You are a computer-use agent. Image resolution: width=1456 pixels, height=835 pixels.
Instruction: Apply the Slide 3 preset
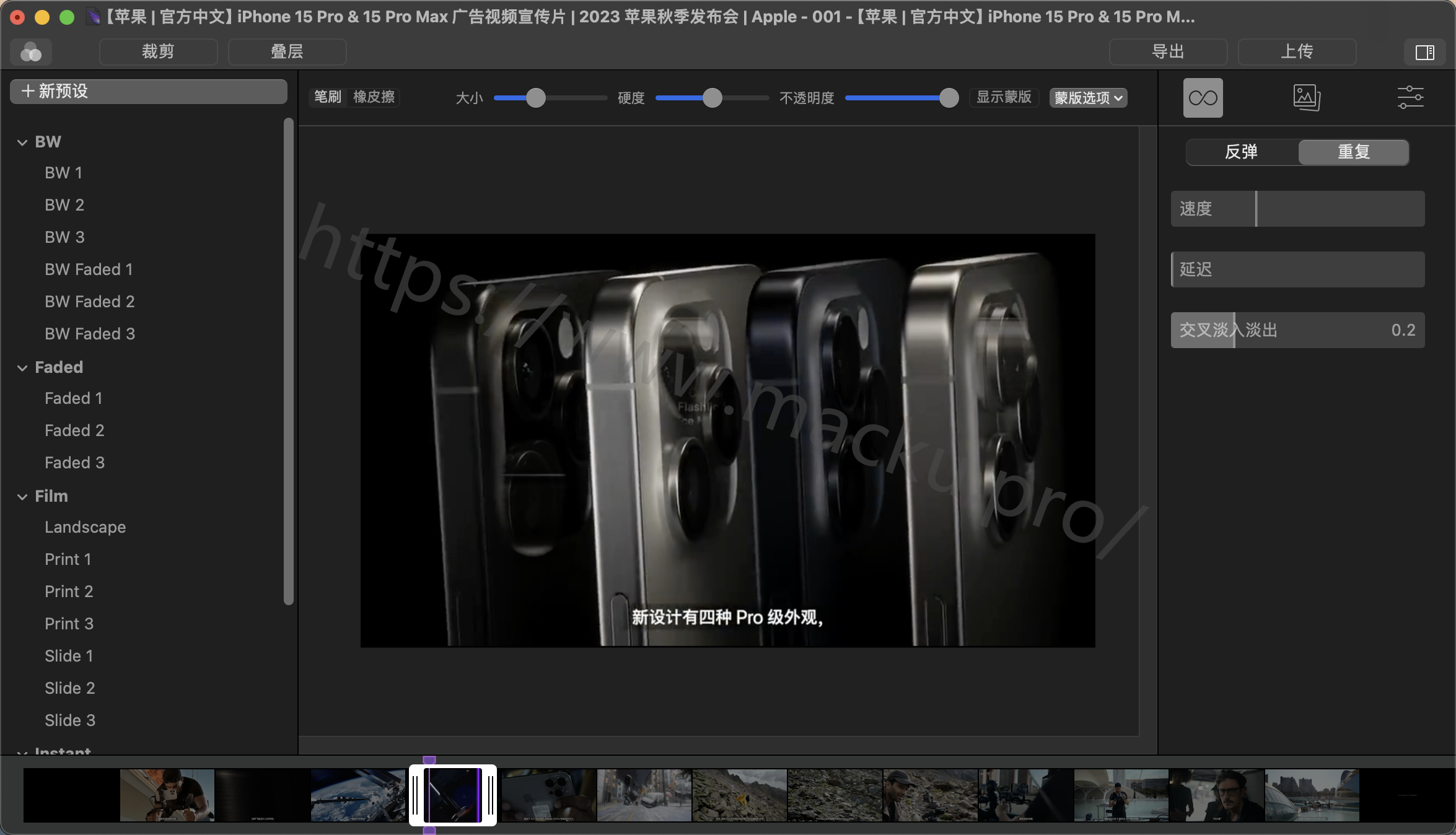pos(70,720)
